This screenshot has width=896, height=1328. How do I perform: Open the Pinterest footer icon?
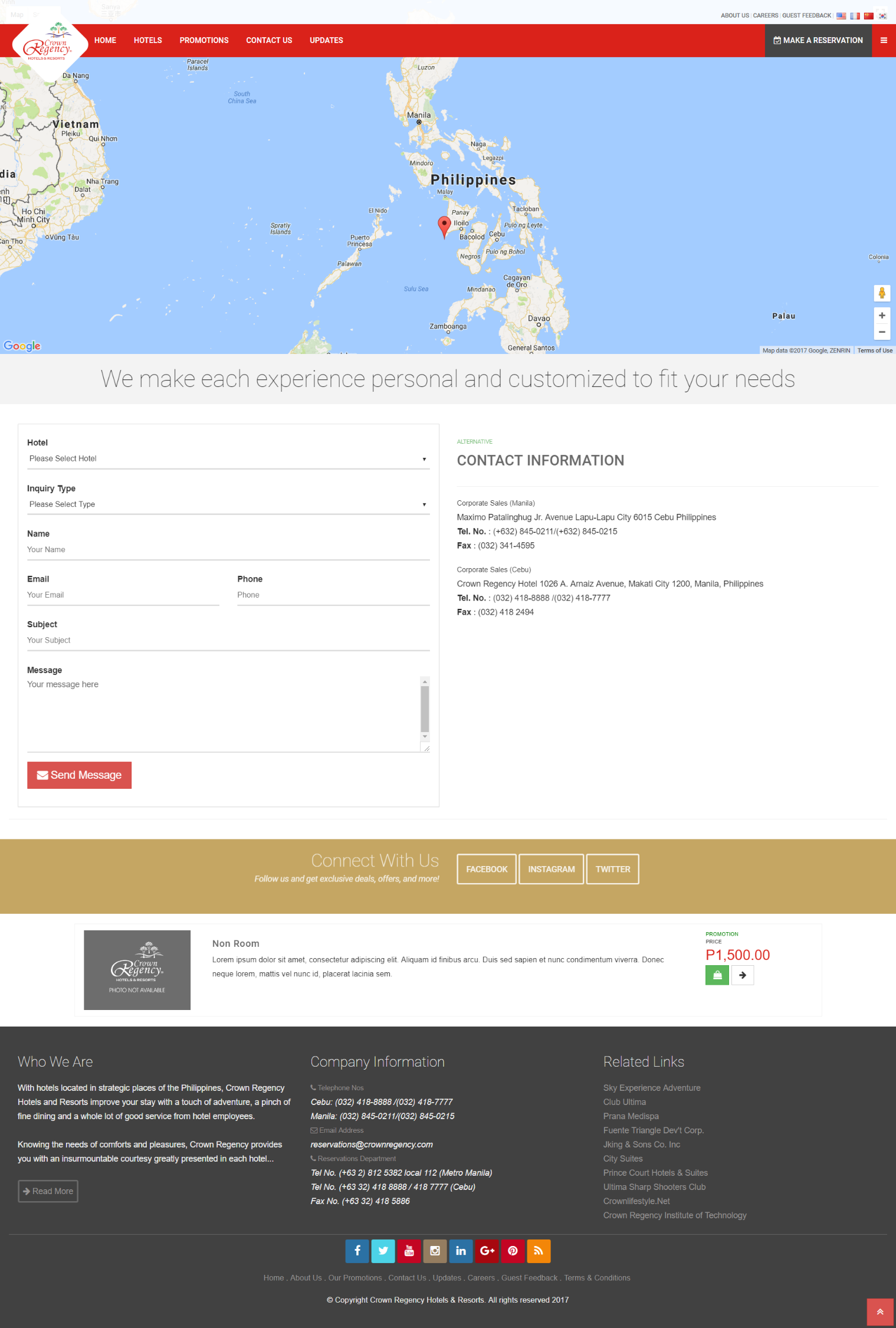[x=513, y=1251]
